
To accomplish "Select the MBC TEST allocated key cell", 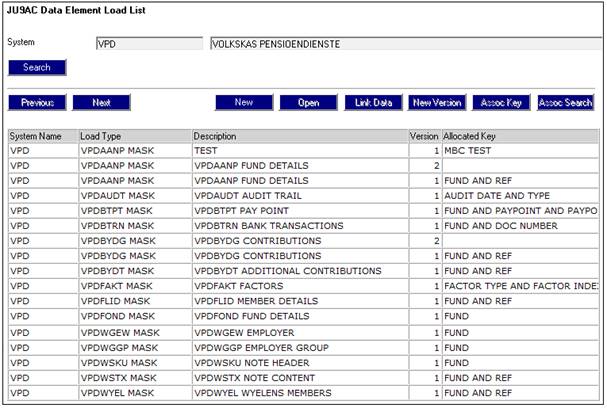I will 520,151.
